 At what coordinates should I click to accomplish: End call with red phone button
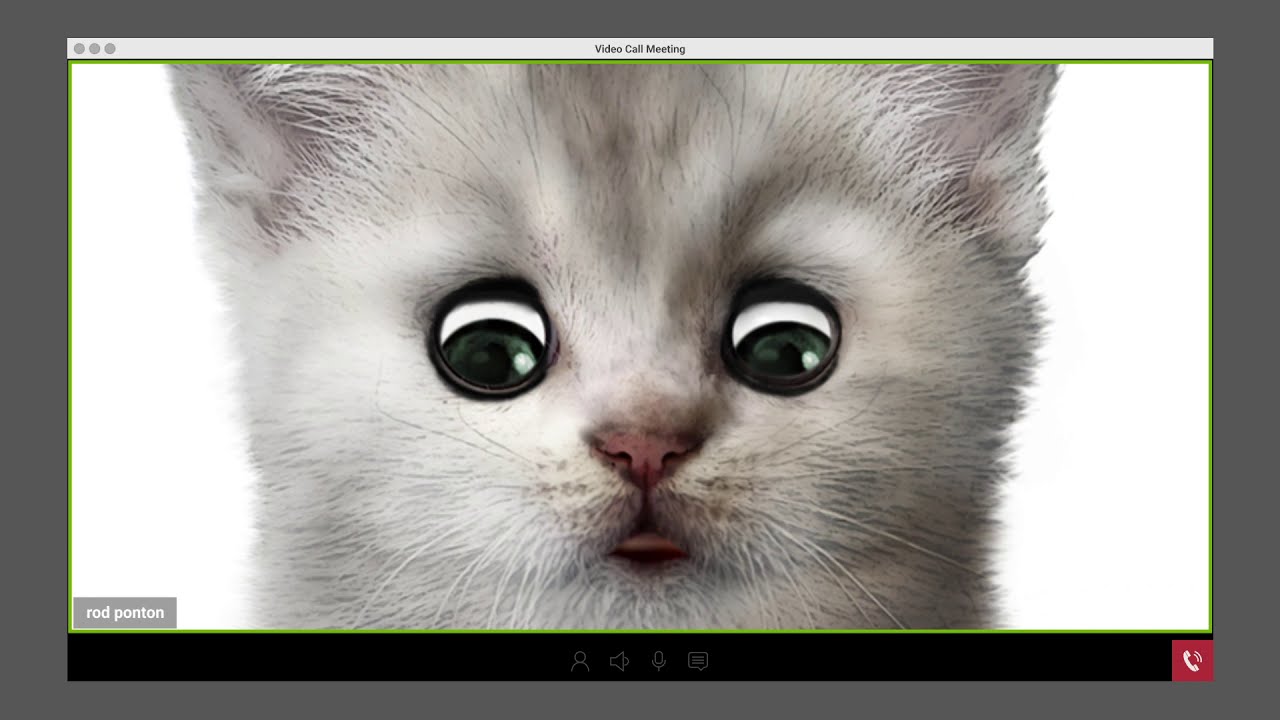1192,660
